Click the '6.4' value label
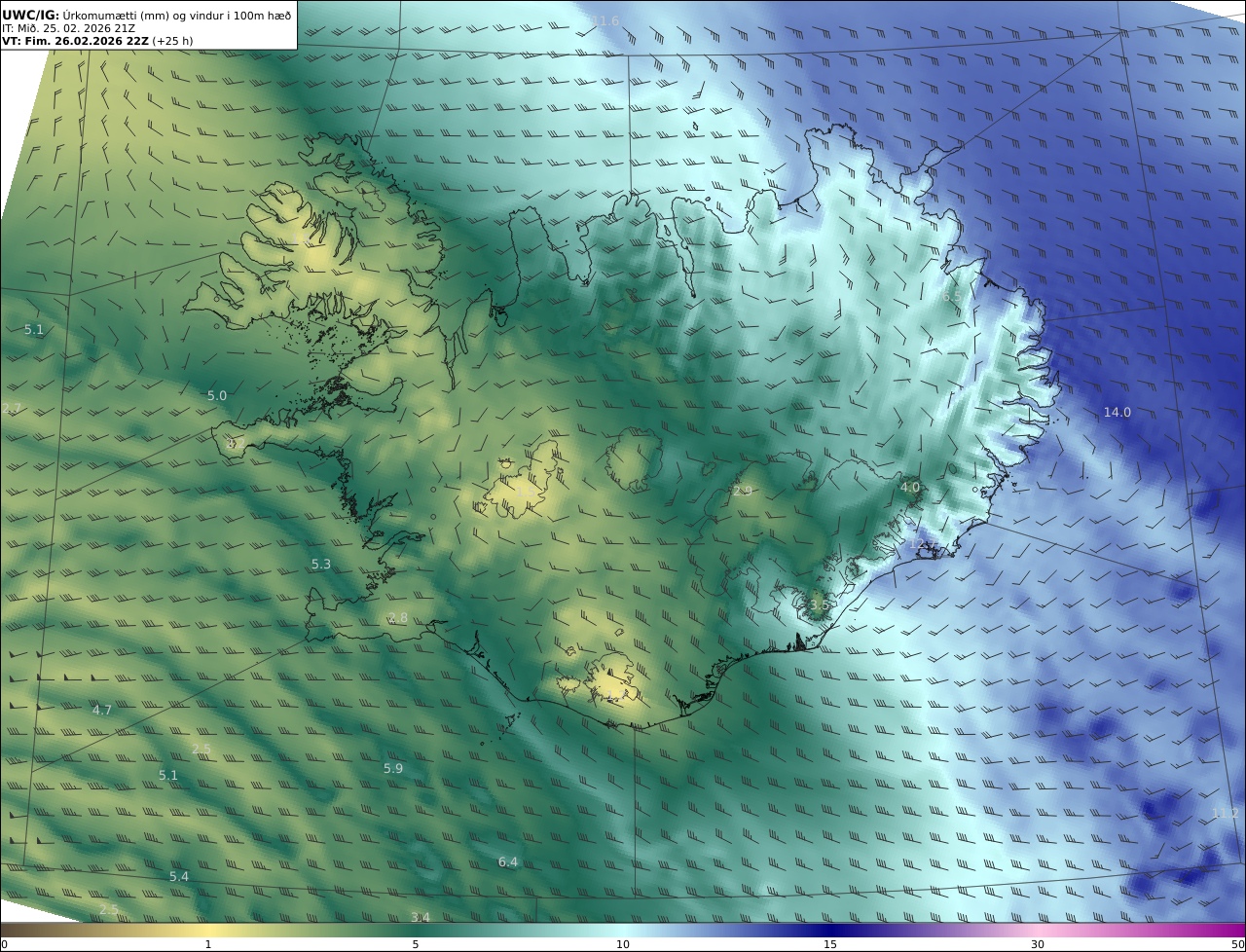Screen dimensions: 1246x952 [x=508, y=861]
